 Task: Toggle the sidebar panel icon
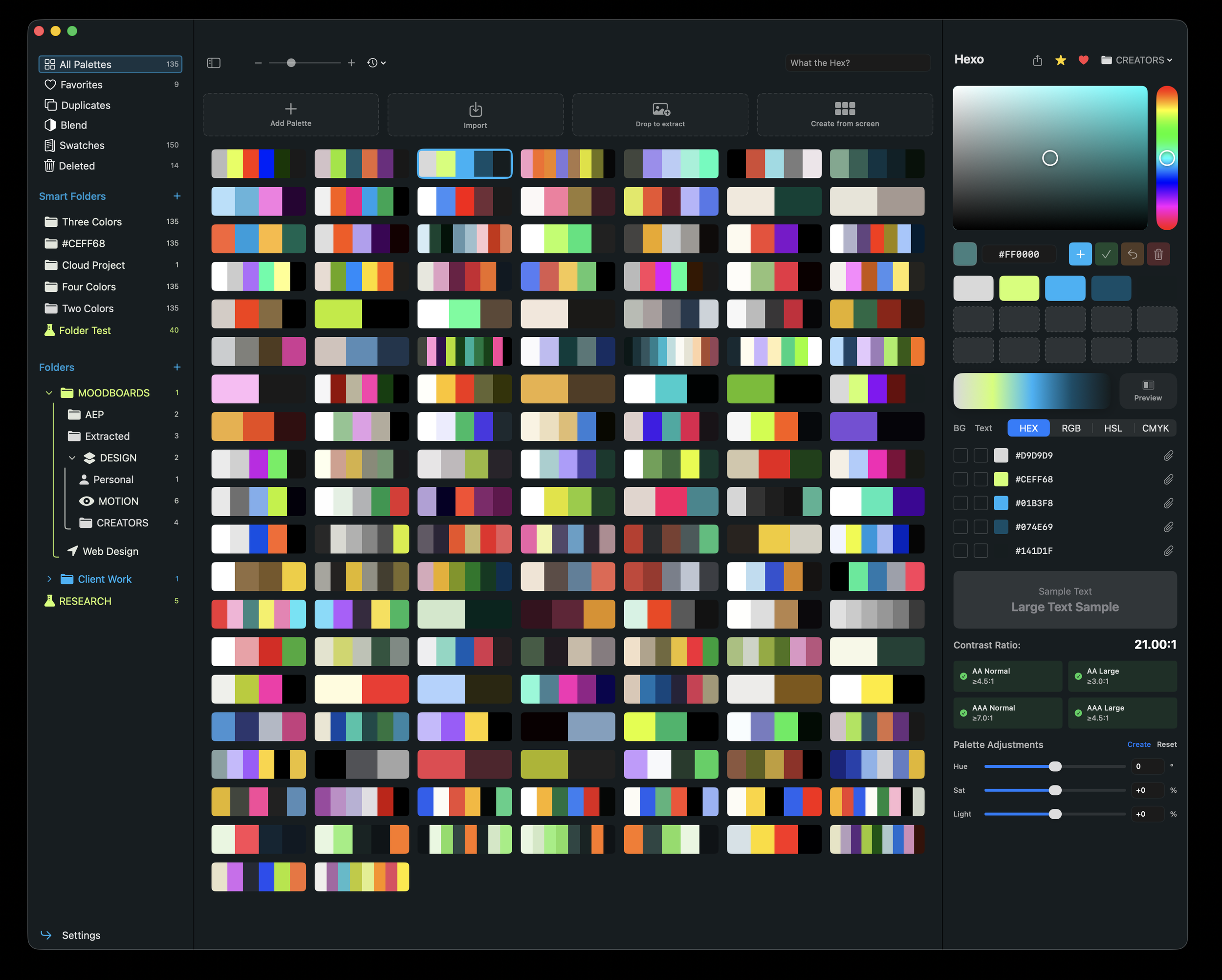click(x=214, y=63)
